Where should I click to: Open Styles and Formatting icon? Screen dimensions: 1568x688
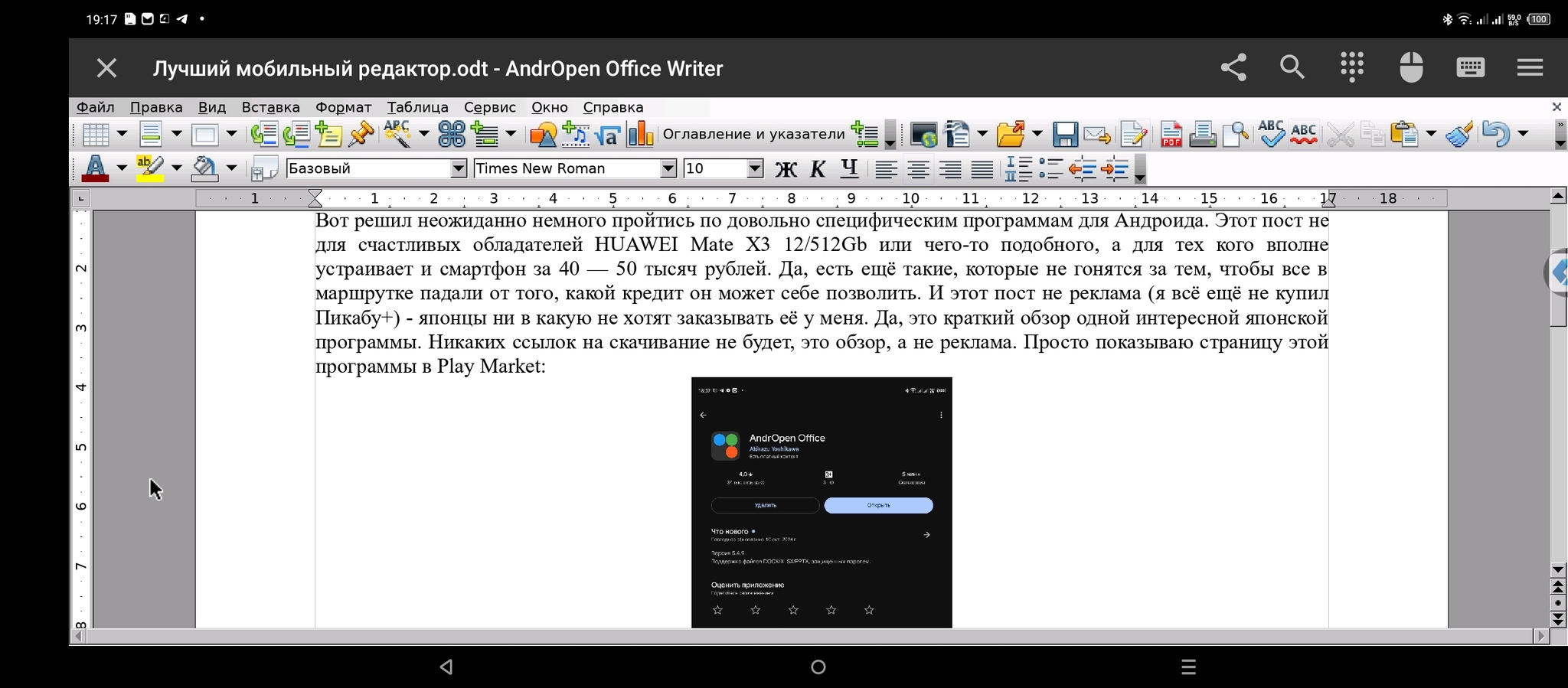264,168
